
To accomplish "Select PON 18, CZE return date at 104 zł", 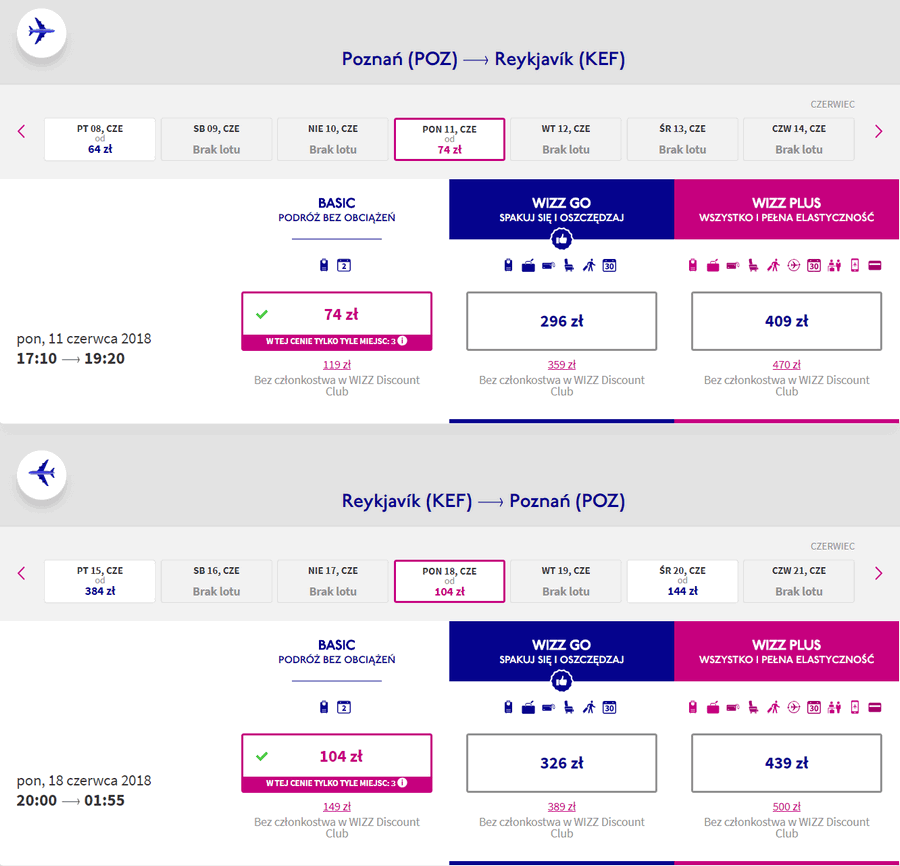I will click(449, 581).
